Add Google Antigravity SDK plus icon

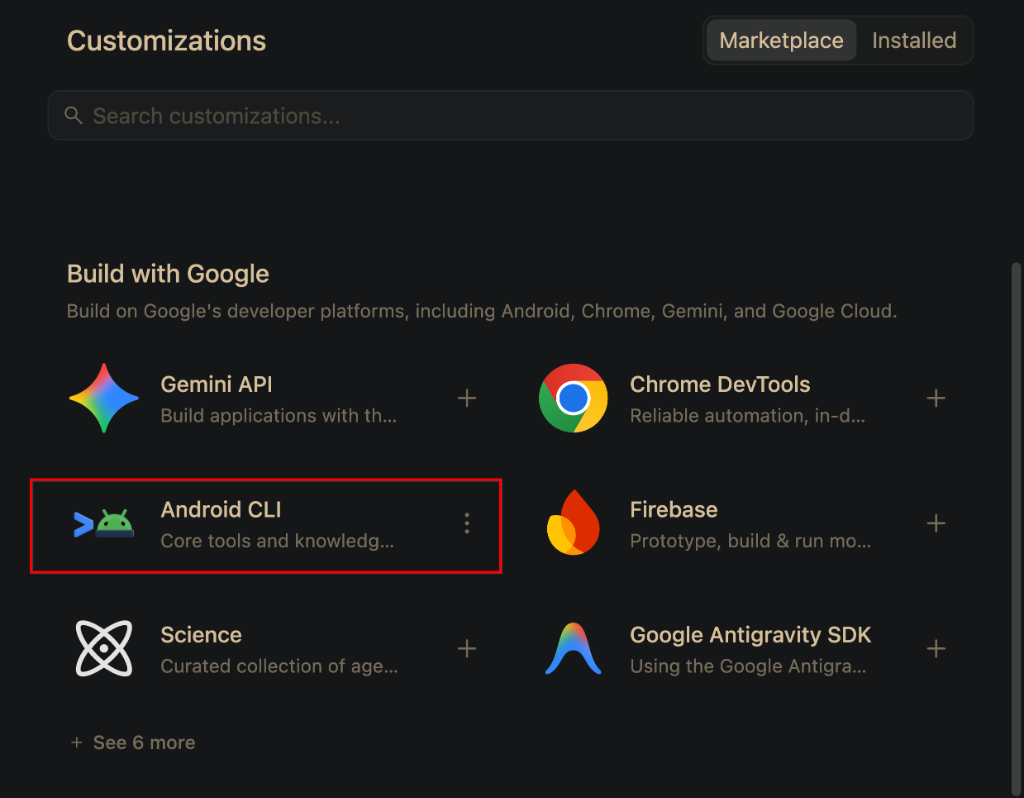point(936,648)
